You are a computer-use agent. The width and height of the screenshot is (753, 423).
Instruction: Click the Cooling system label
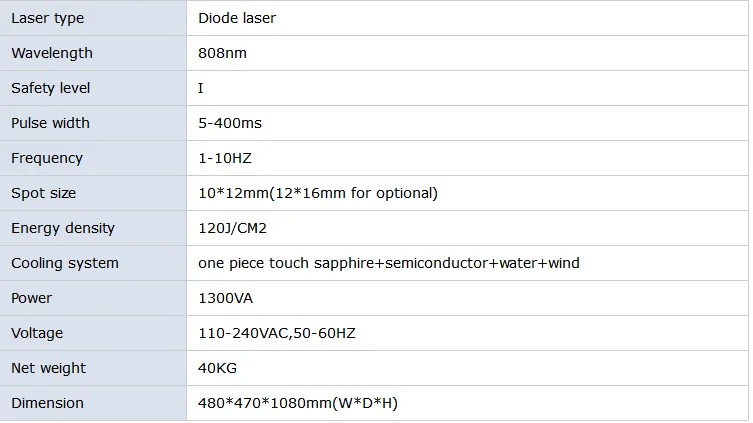point(65,264)
